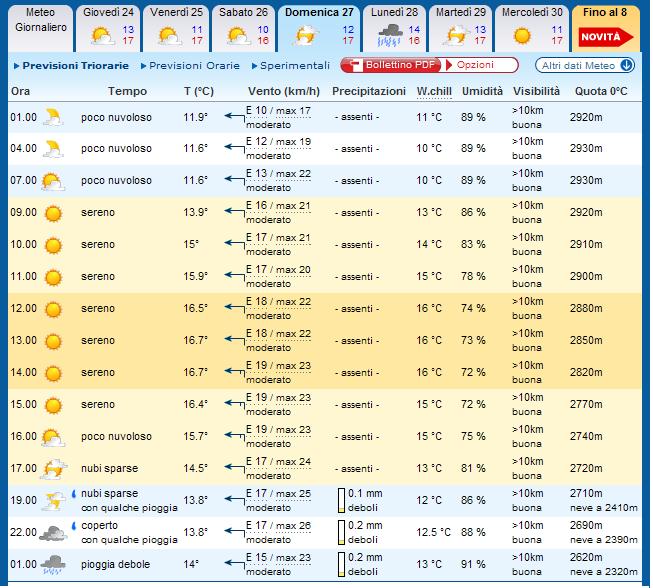Click the wind value 'E 19 / max 23' at 16.00

click(x=278, y=430)
